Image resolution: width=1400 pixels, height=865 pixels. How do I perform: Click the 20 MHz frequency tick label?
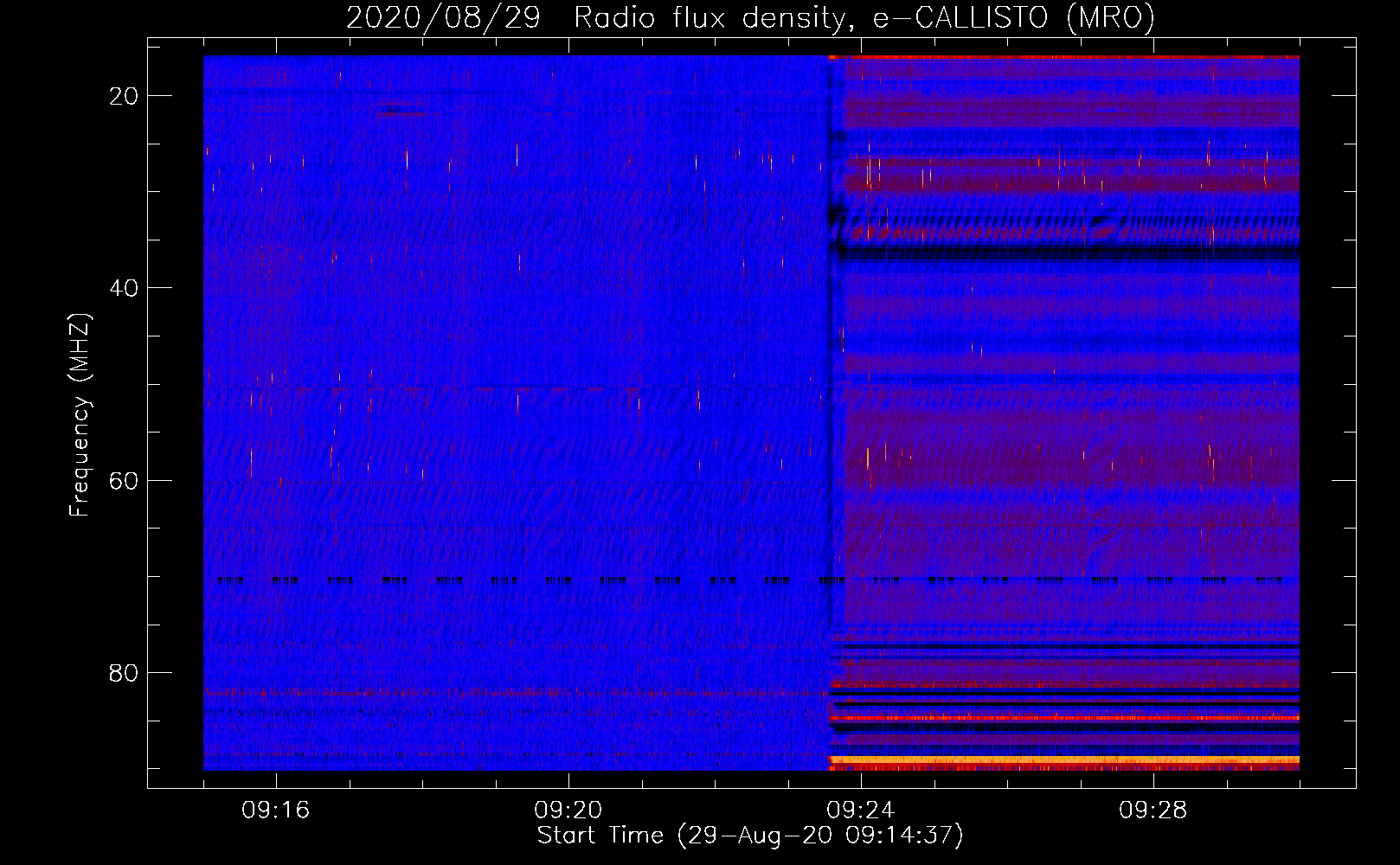[124, 96]
